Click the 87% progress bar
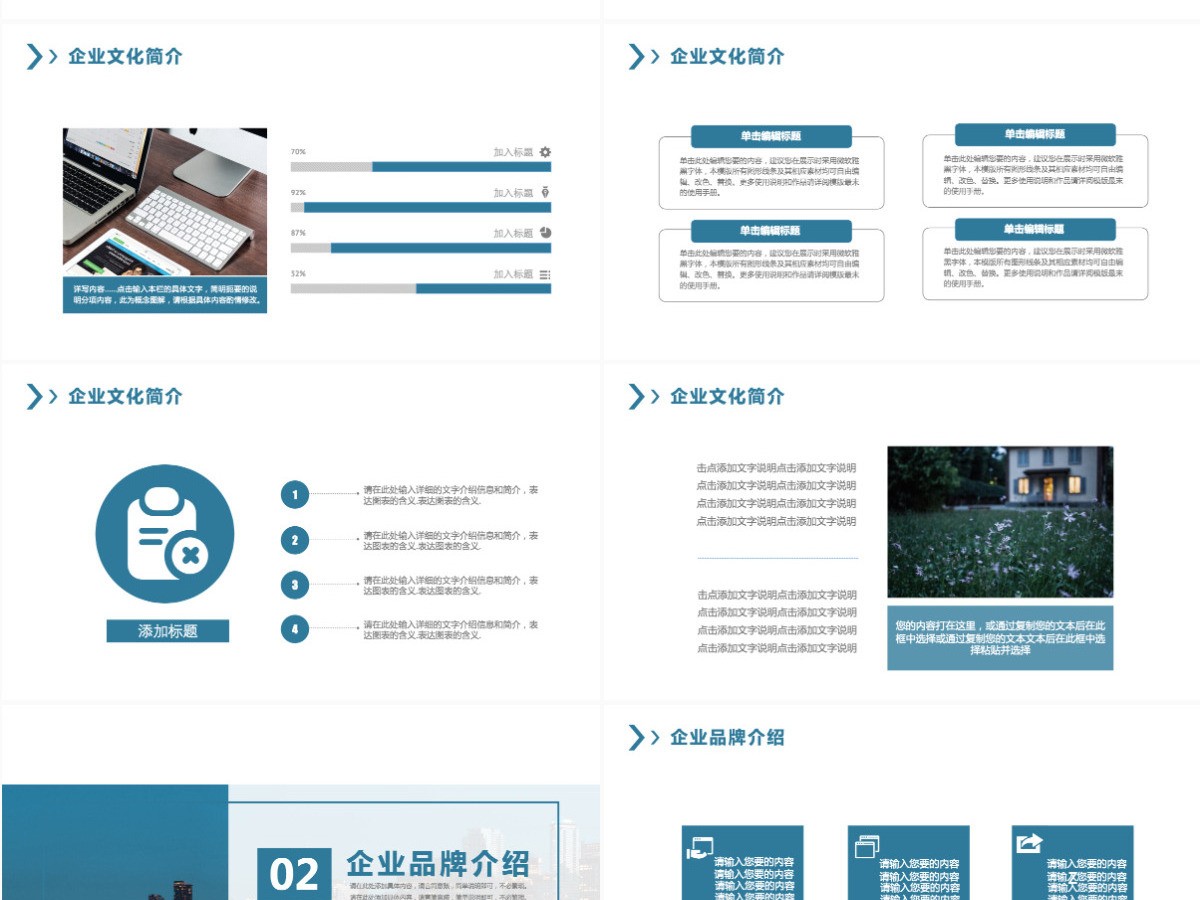This screenshot has height=900, width=1200. [x=421, y=248]
